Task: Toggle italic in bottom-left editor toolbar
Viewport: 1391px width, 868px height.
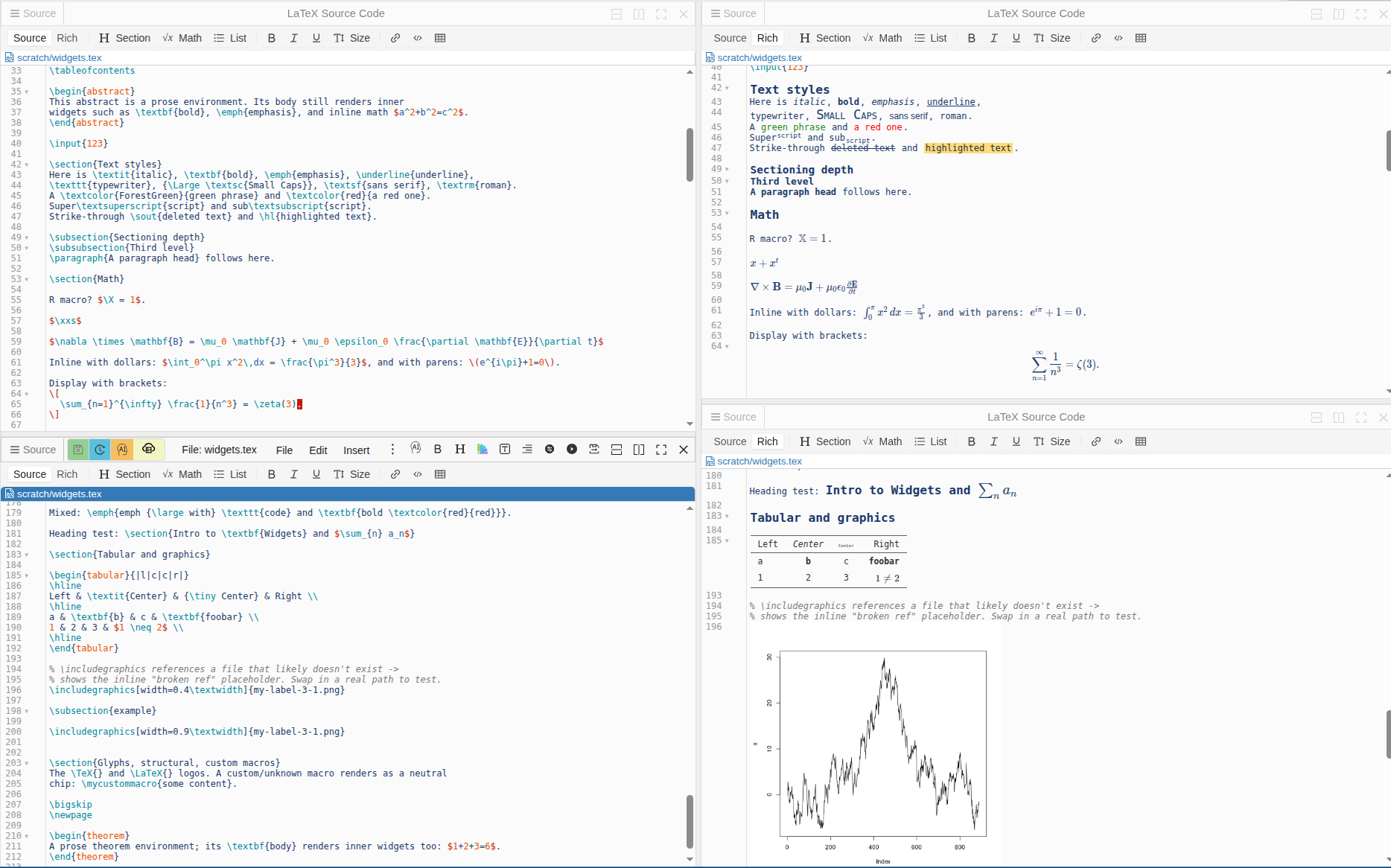Action: 294,474
